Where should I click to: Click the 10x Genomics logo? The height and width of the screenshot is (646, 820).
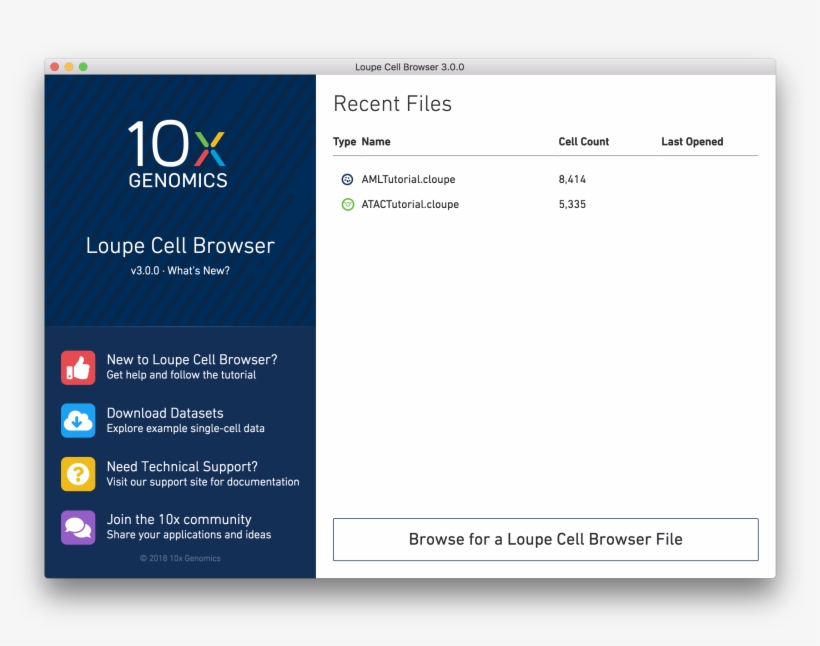pyautogui.click(x=178, y=154)
